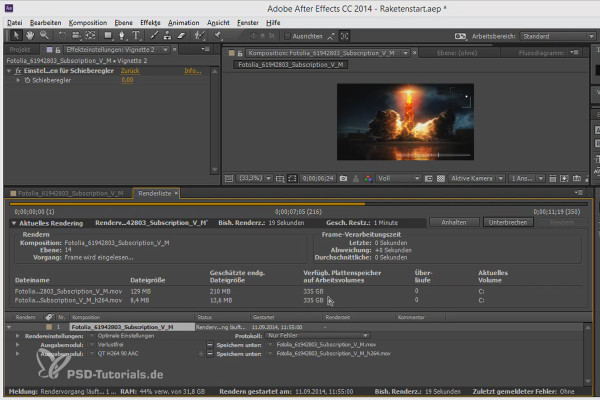The image size is (600, 400).
Task: Expand the Schieberegler property
Action: pos(18,80)
